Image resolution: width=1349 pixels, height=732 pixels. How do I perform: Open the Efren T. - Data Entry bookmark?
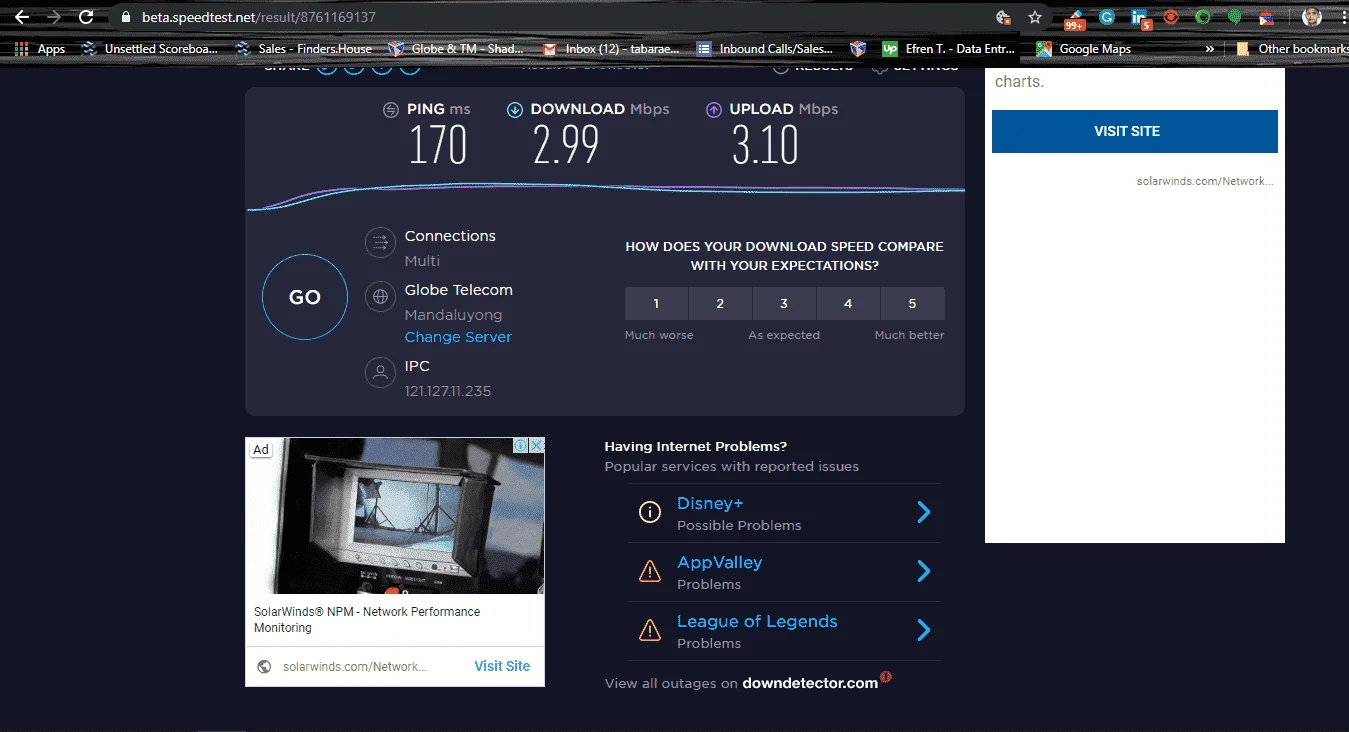coord(948,49)
